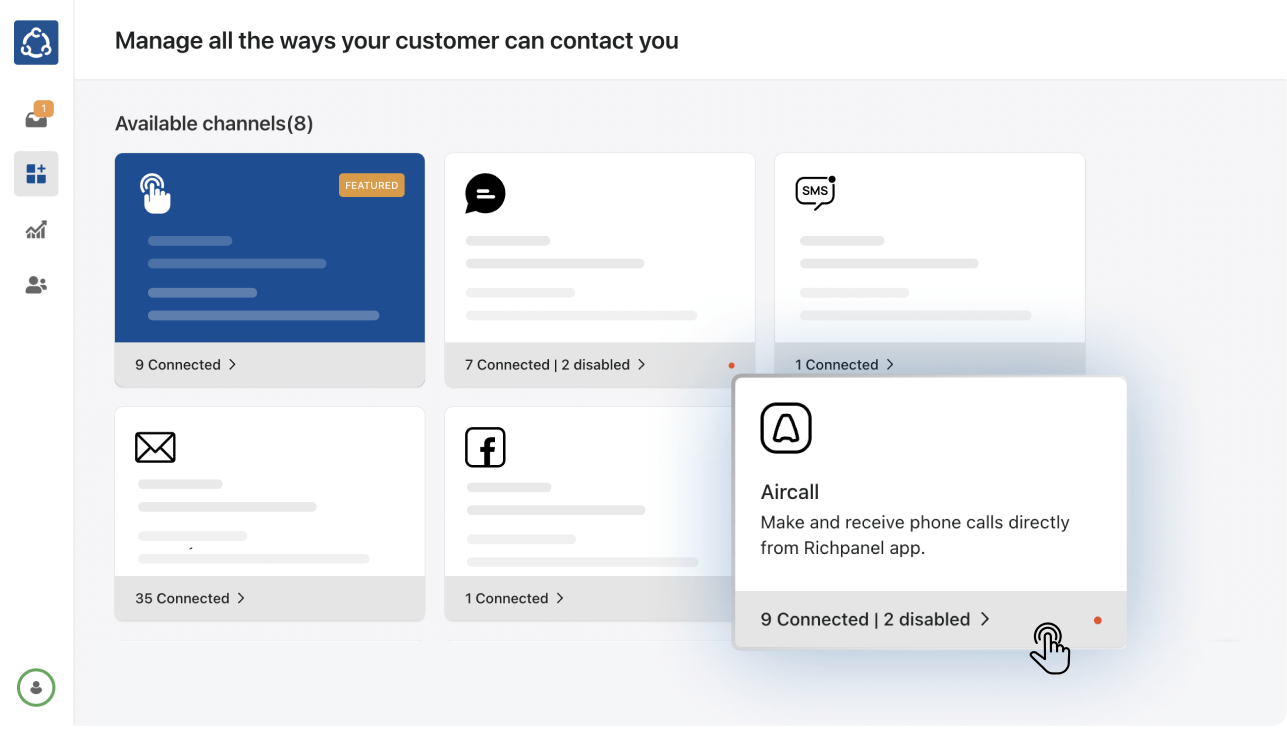Open the inbox with notification badge
This screenshot has width=1287, height=750.
(36, 119)
